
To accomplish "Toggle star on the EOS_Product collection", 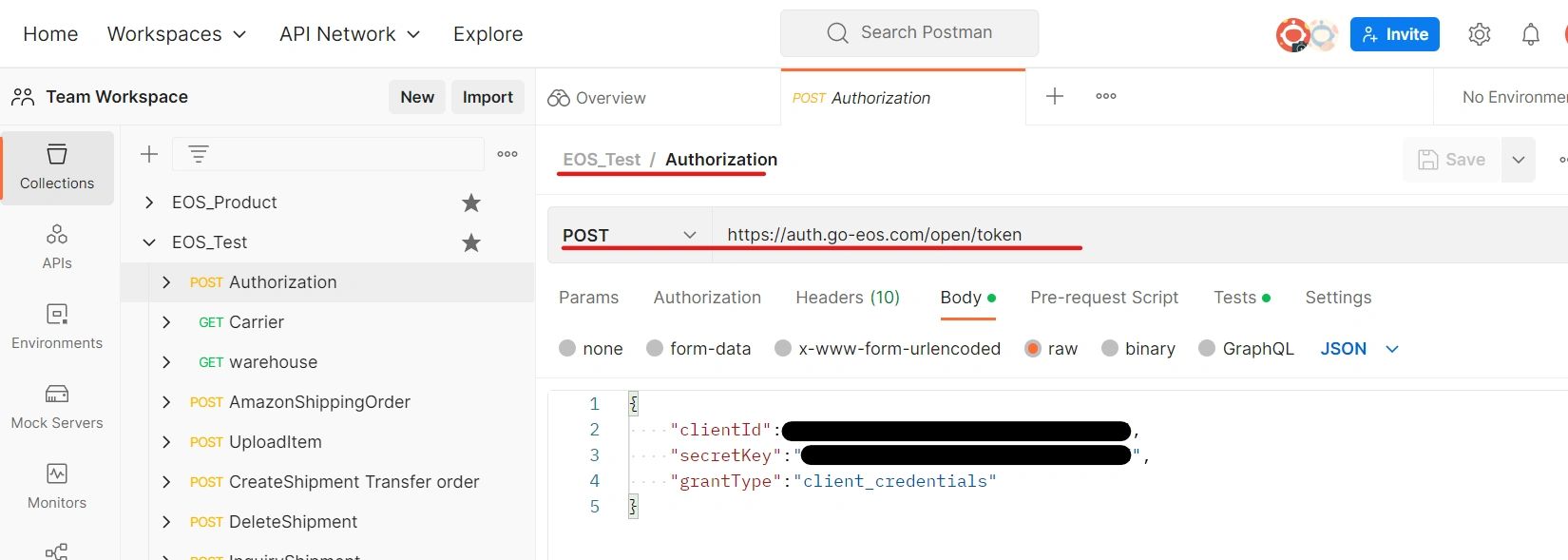I will (471, 203).
